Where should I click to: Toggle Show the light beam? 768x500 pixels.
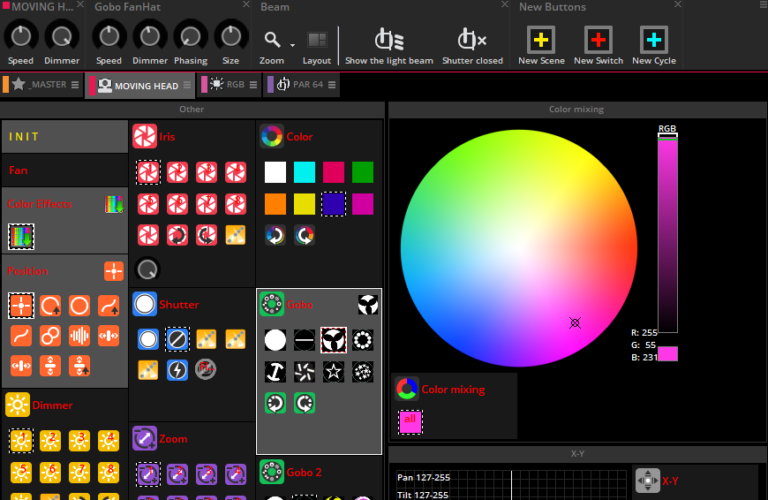[x=389, y=46]
